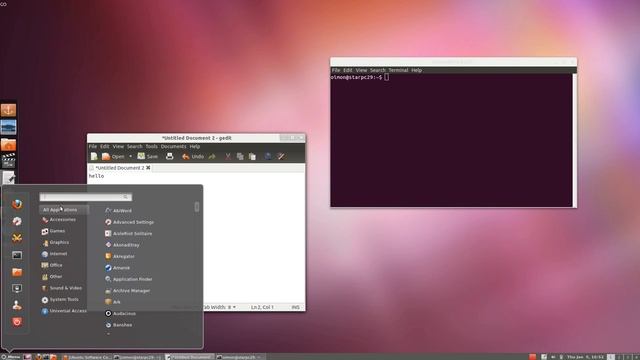Click the redo arrow in gedit toolbar
The width and height of the screenshot is (640, 360).
tap(212, 156)
